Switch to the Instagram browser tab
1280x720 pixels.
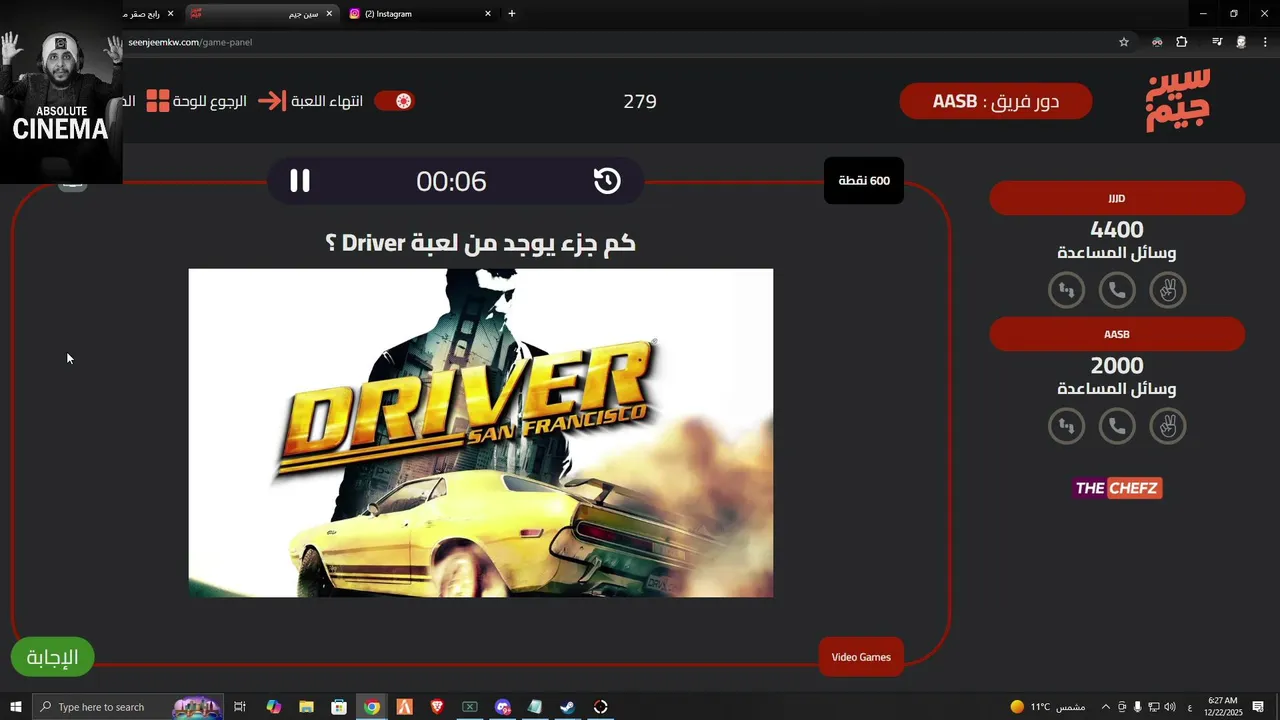[420, 14]
